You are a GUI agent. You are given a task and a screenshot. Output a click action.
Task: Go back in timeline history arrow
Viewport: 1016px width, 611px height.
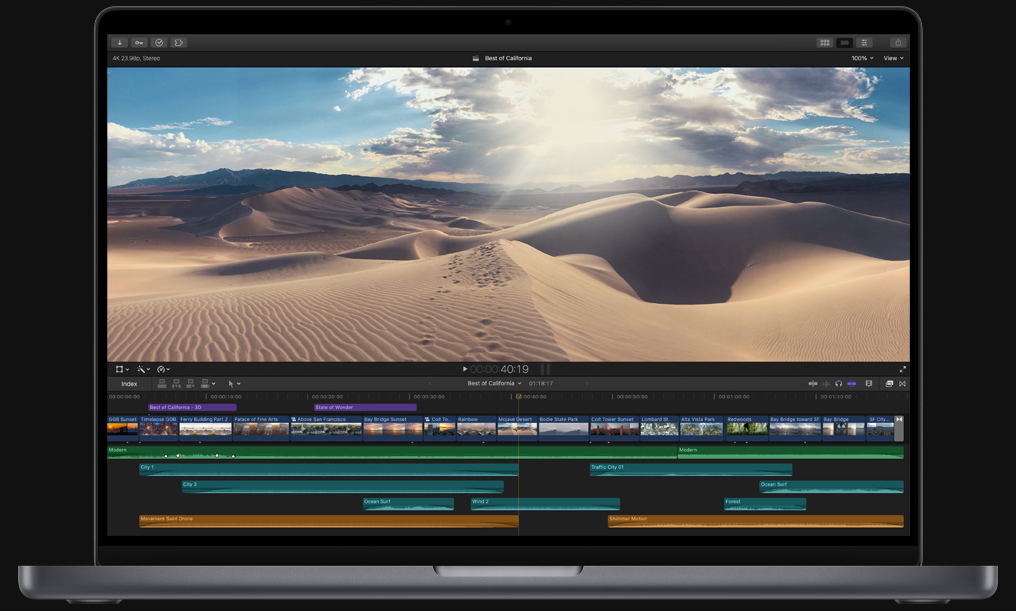pos(430,384)
